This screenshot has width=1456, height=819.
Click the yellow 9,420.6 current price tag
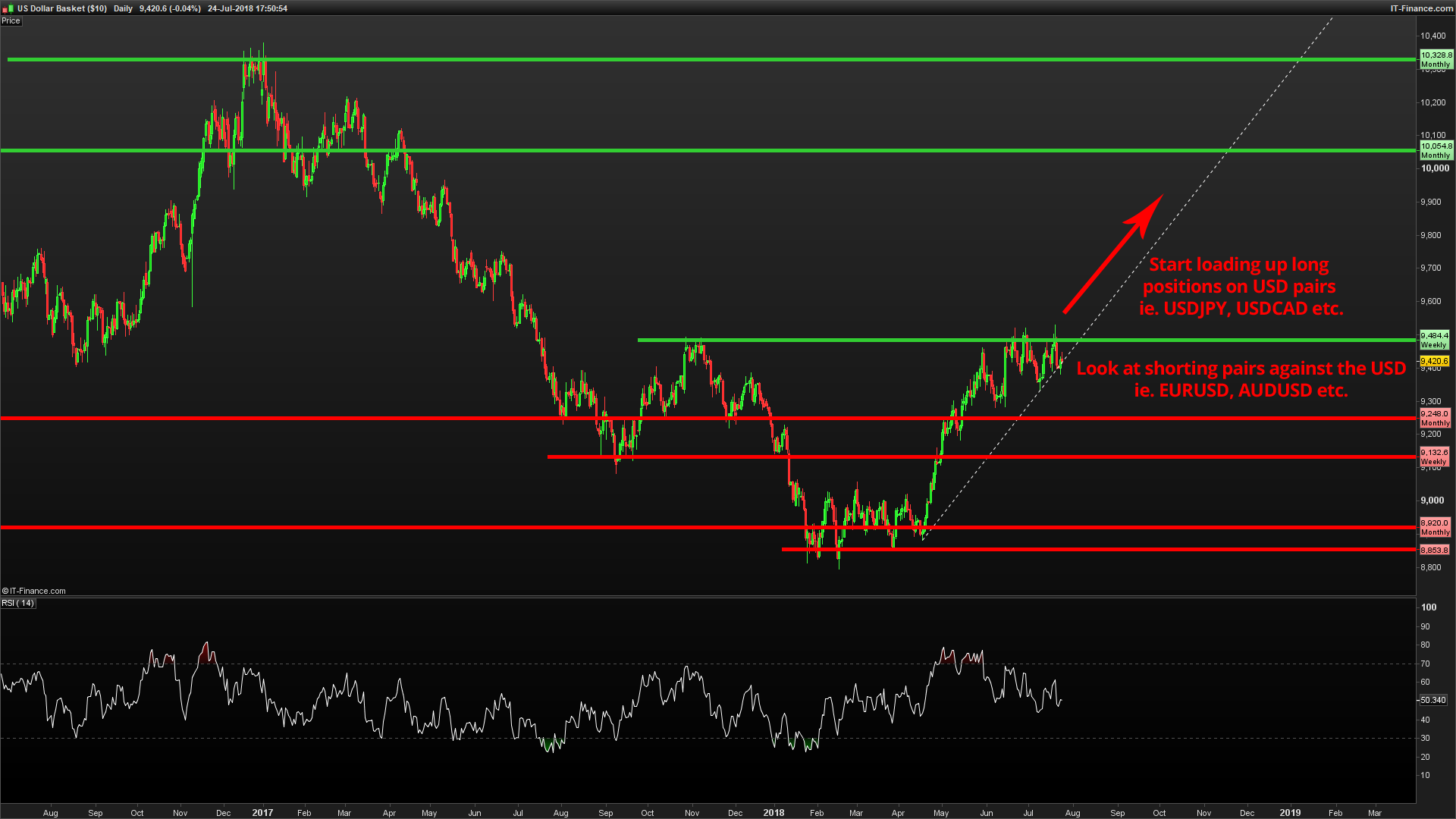1435,361
